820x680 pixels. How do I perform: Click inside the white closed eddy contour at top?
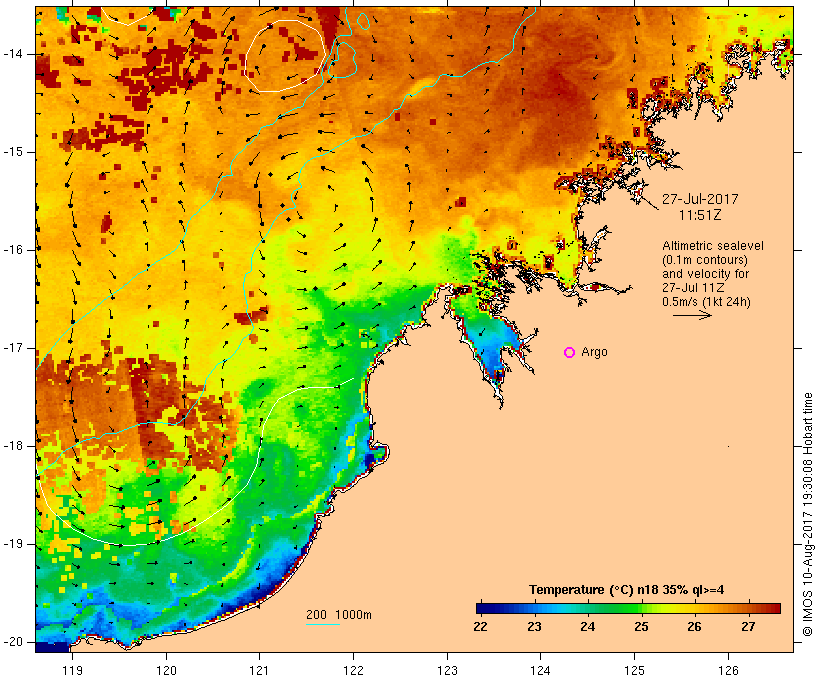[x=285, y=56]
